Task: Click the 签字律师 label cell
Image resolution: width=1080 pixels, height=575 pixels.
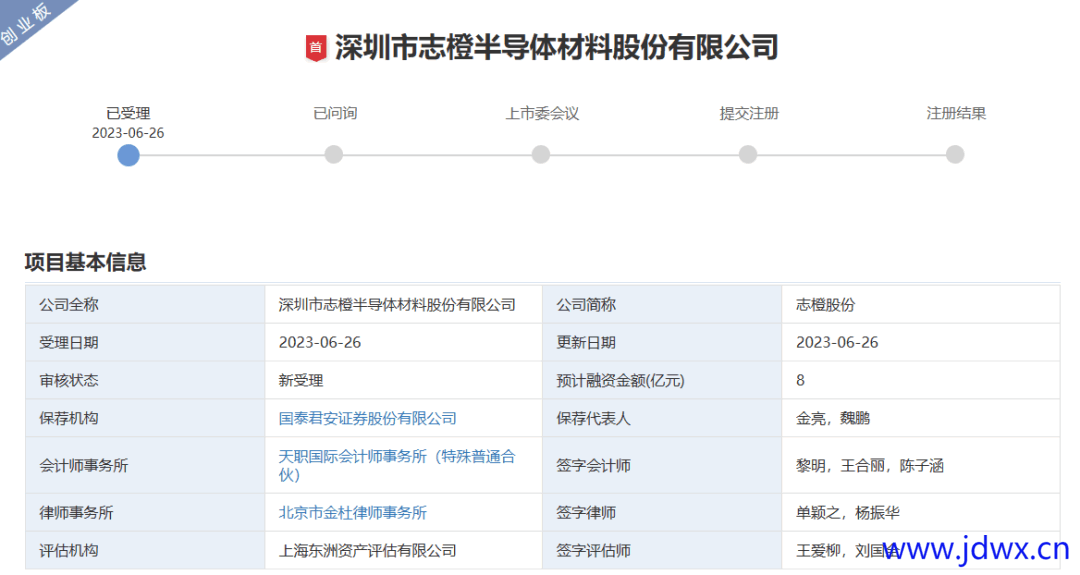Action: pos(662,512)
